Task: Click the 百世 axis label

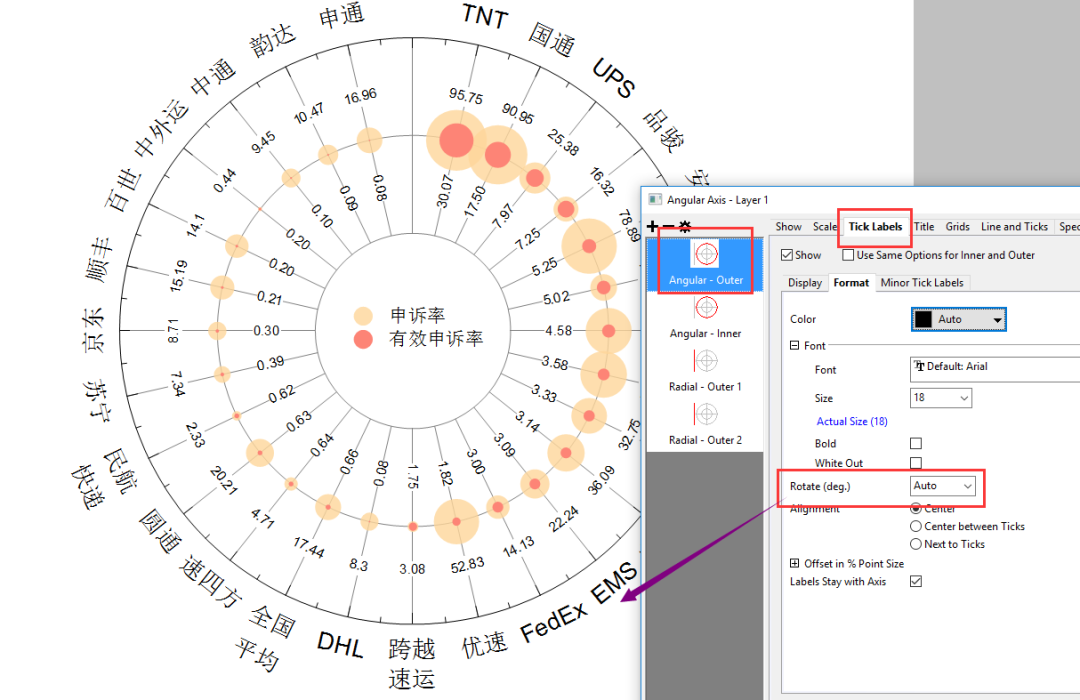Action: (123, 189)
